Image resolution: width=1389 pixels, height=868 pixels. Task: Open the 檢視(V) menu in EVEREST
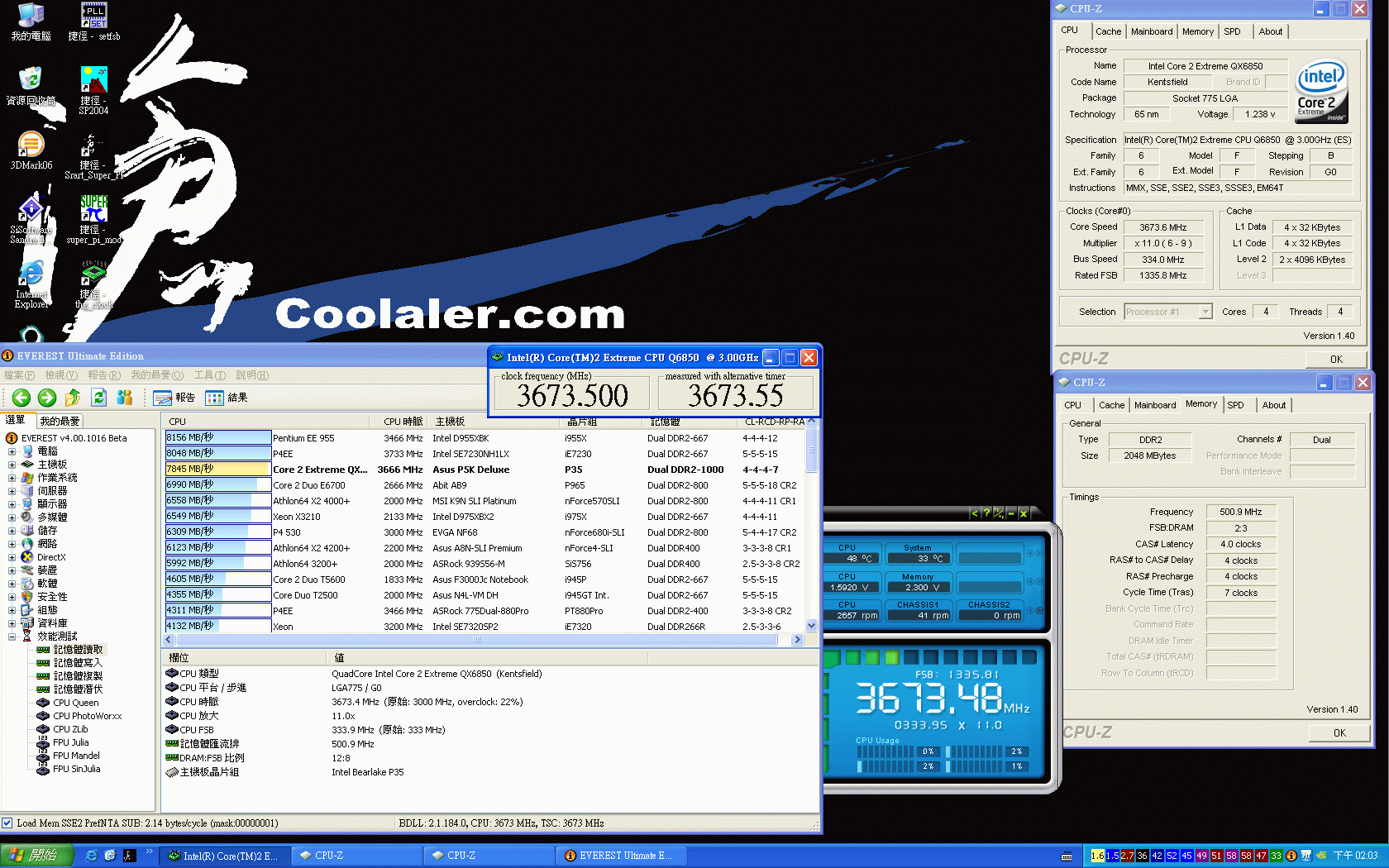[x=60, y=374]
